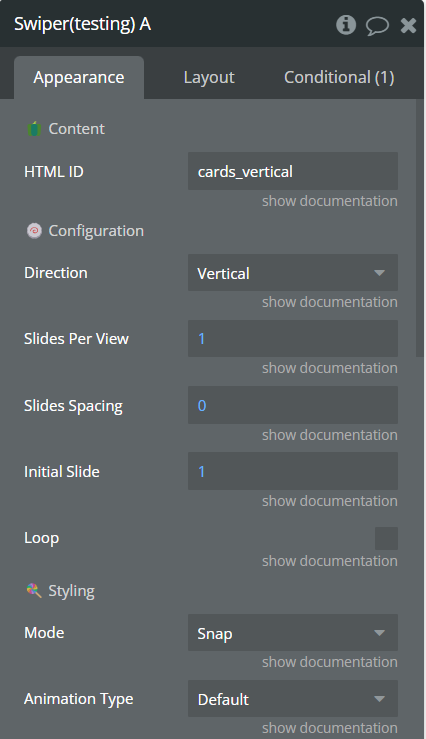426x739 pixels.
Task: Open the comments speech bubble icon
Action: [377, 25]
